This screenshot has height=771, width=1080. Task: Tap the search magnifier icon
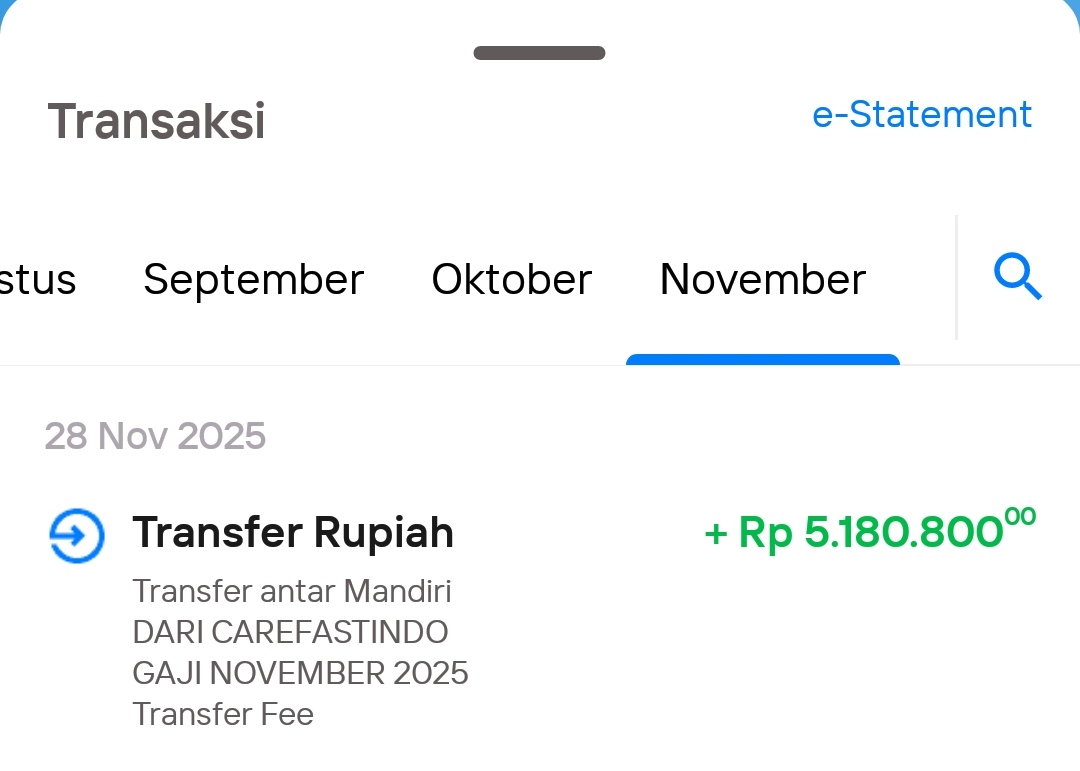[1017, 277]
